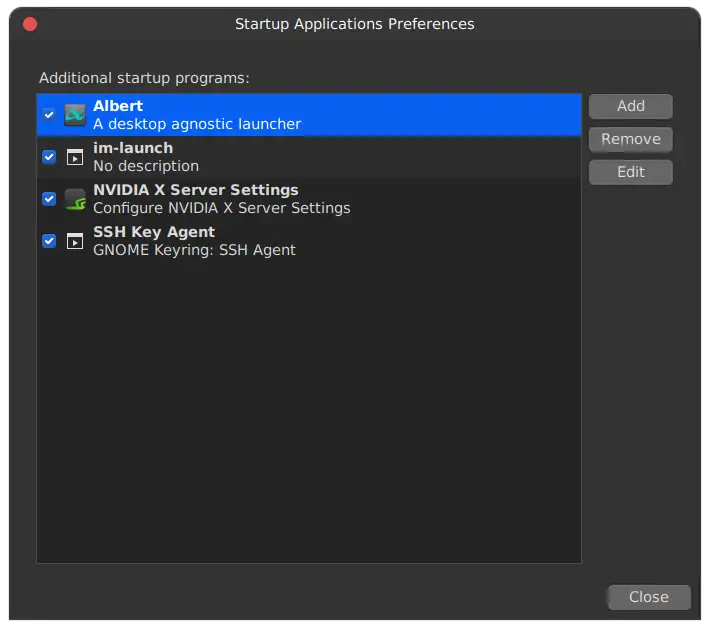This screenshot has width=710, height=629.
Task: Select the NVIDIA X Server Settings title
Action: (x=196, y=190)
